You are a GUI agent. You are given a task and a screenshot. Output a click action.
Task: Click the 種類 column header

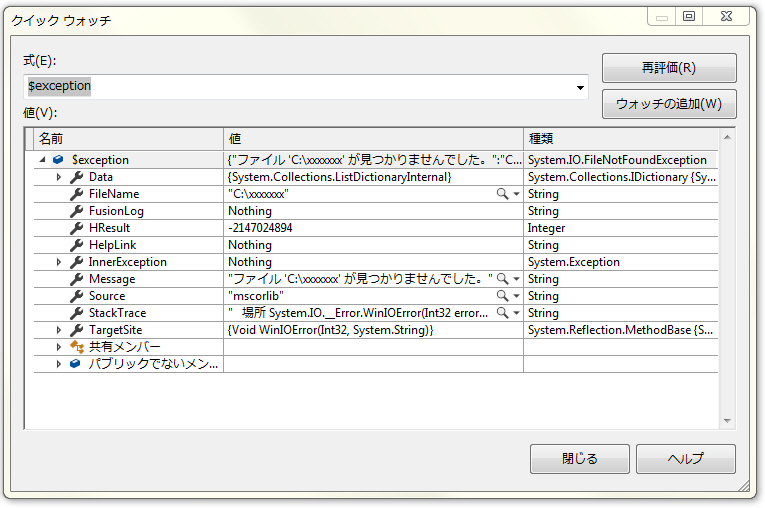(621, 139)
